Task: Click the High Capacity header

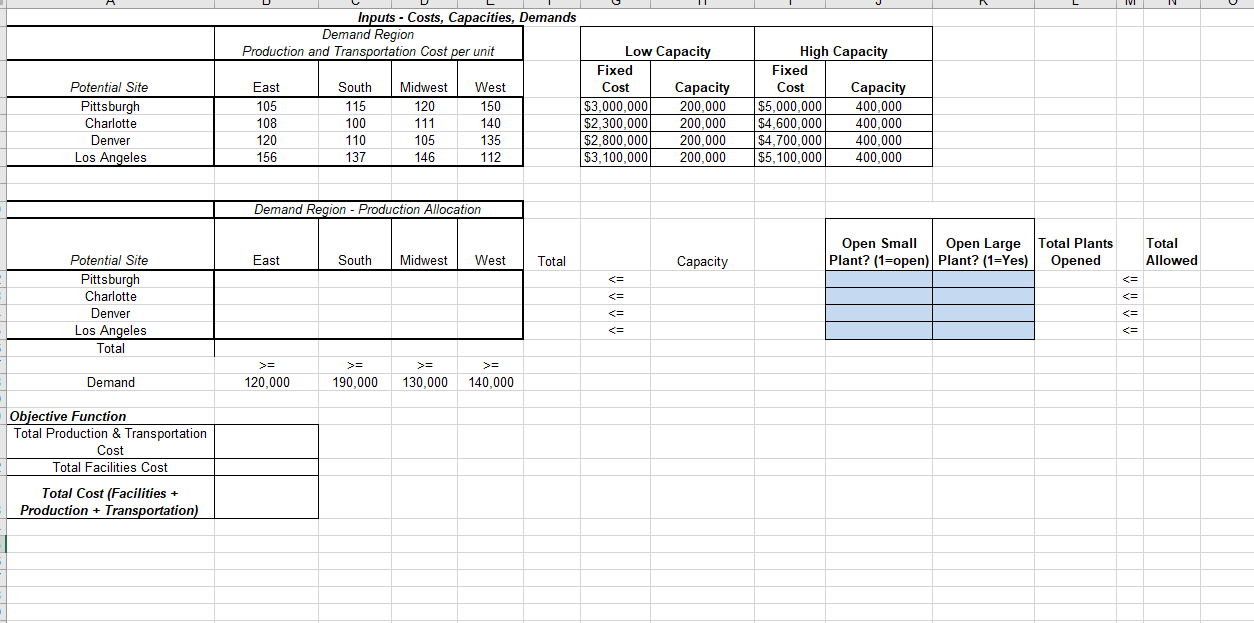Action: (843, 51)
